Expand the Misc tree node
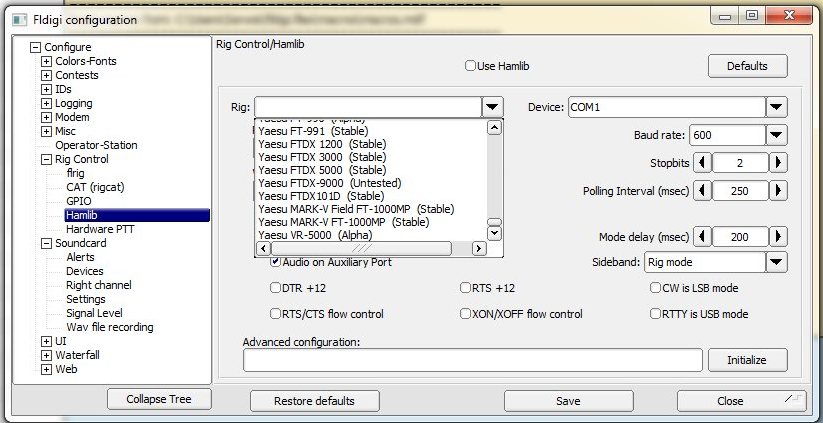The width and height of the screenshot is (823, 423). 47,131
